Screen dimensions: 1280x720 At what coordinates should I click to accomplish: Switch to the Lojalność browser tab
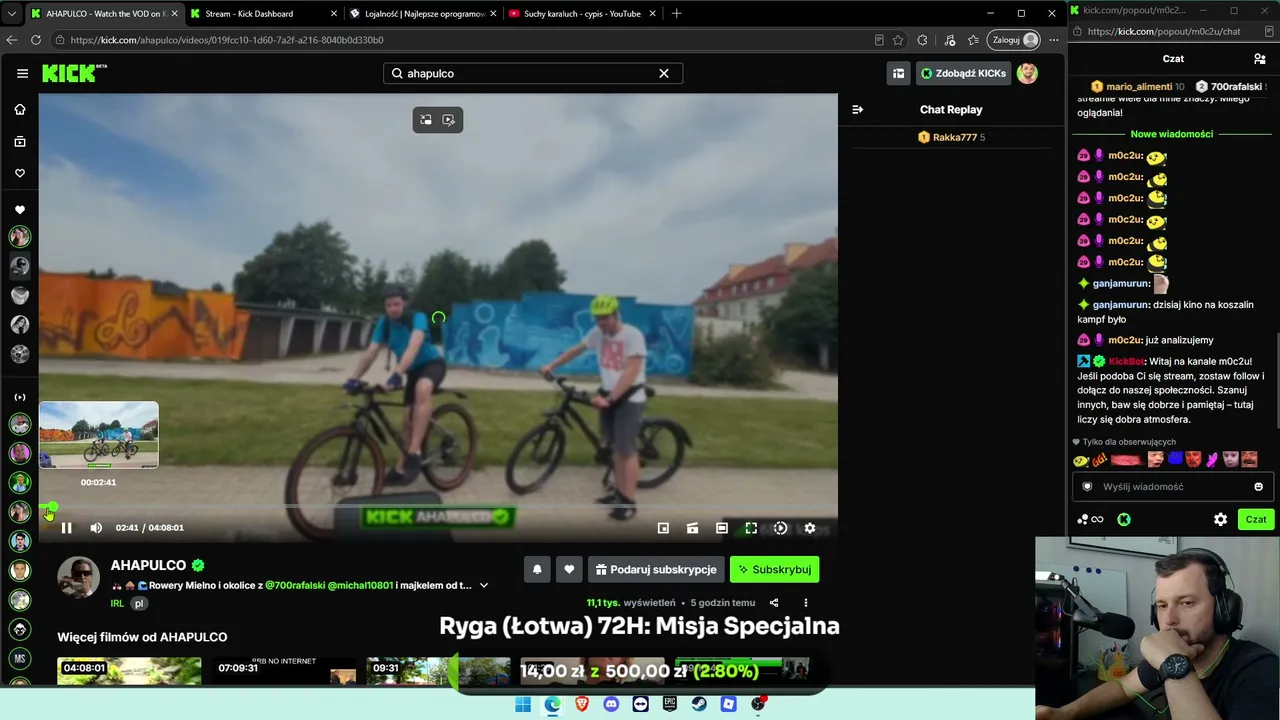click(x=423, y=14)
